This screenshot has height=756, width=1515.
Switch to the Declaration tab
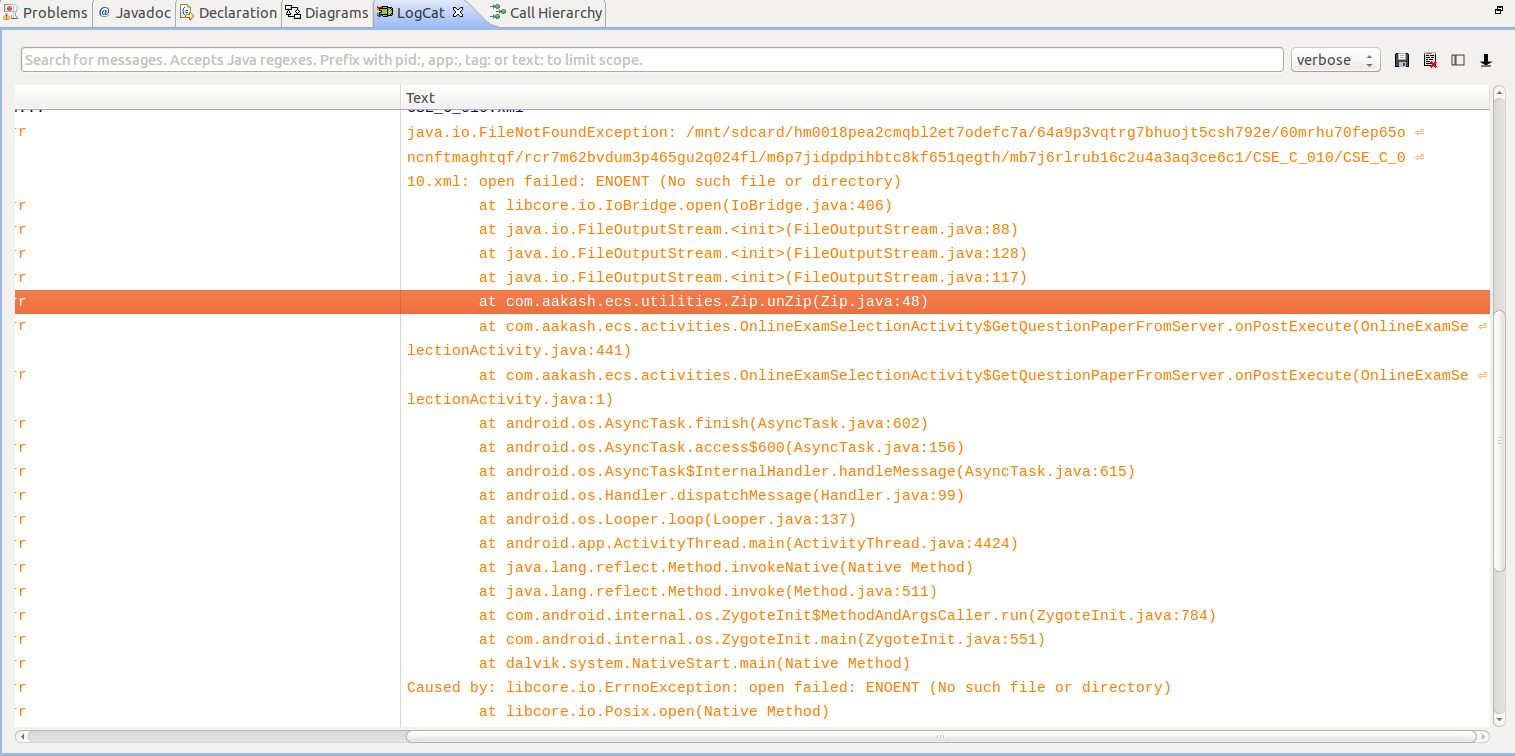coord(228,13)
